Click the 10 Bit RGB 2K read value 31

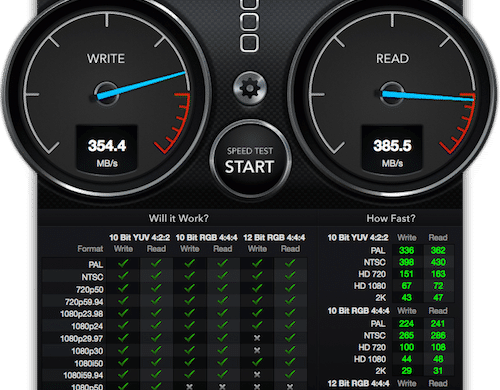[438, 370]
